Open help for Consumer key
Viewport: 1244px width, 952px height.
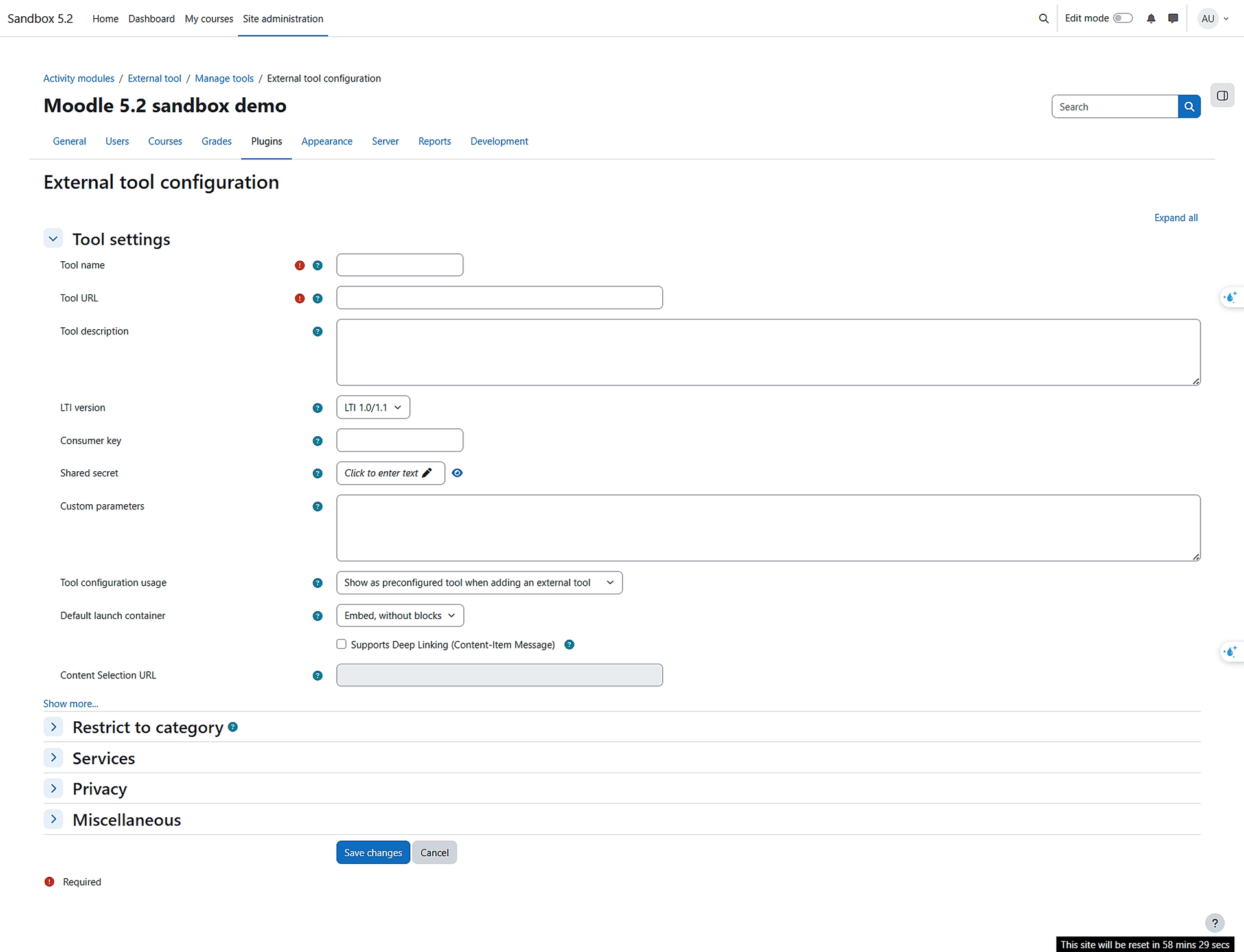(x=317, y=441)
